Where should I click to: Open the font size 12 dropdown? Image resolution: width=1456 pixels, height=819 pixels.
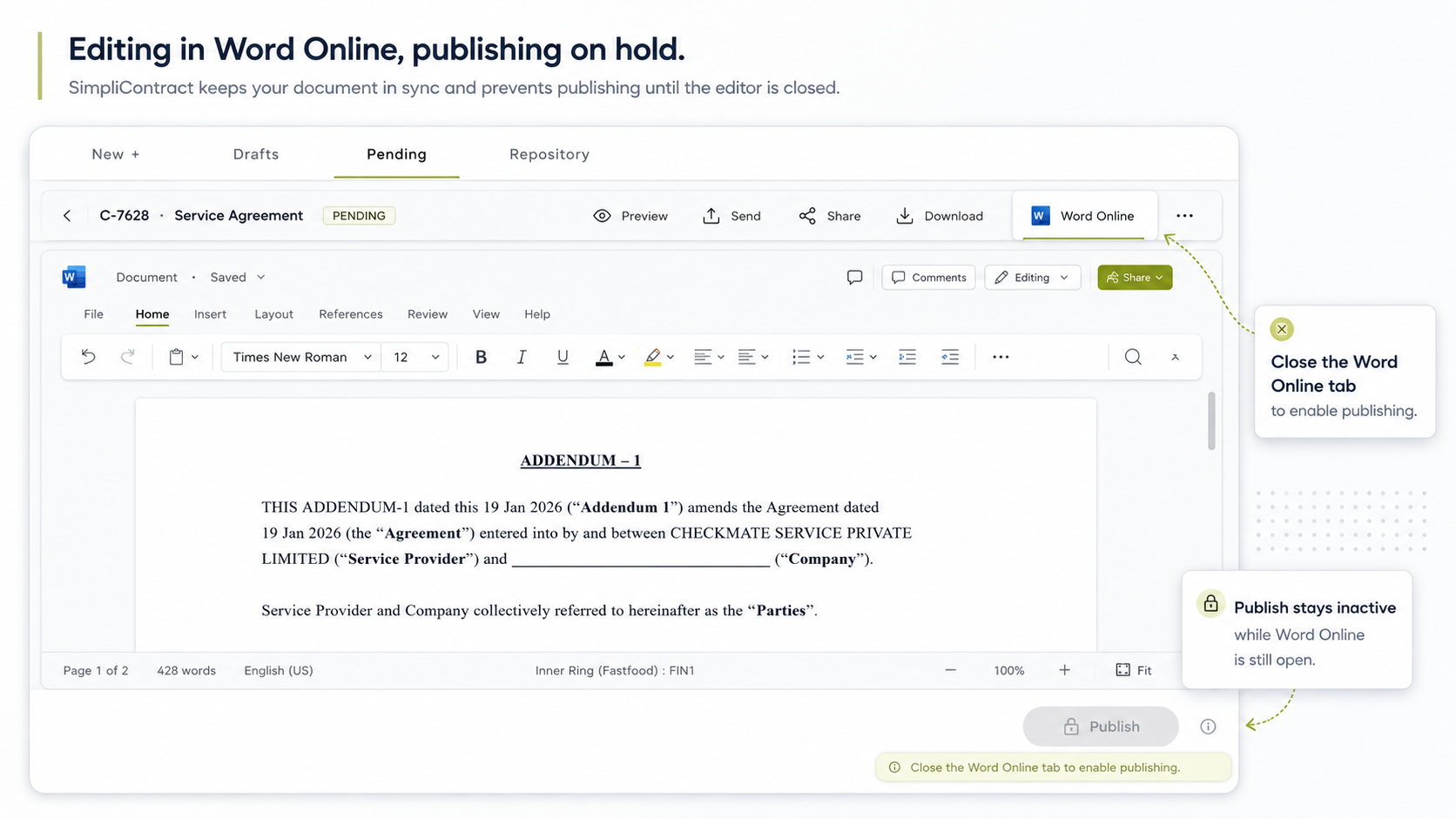(x=415, y=357)
